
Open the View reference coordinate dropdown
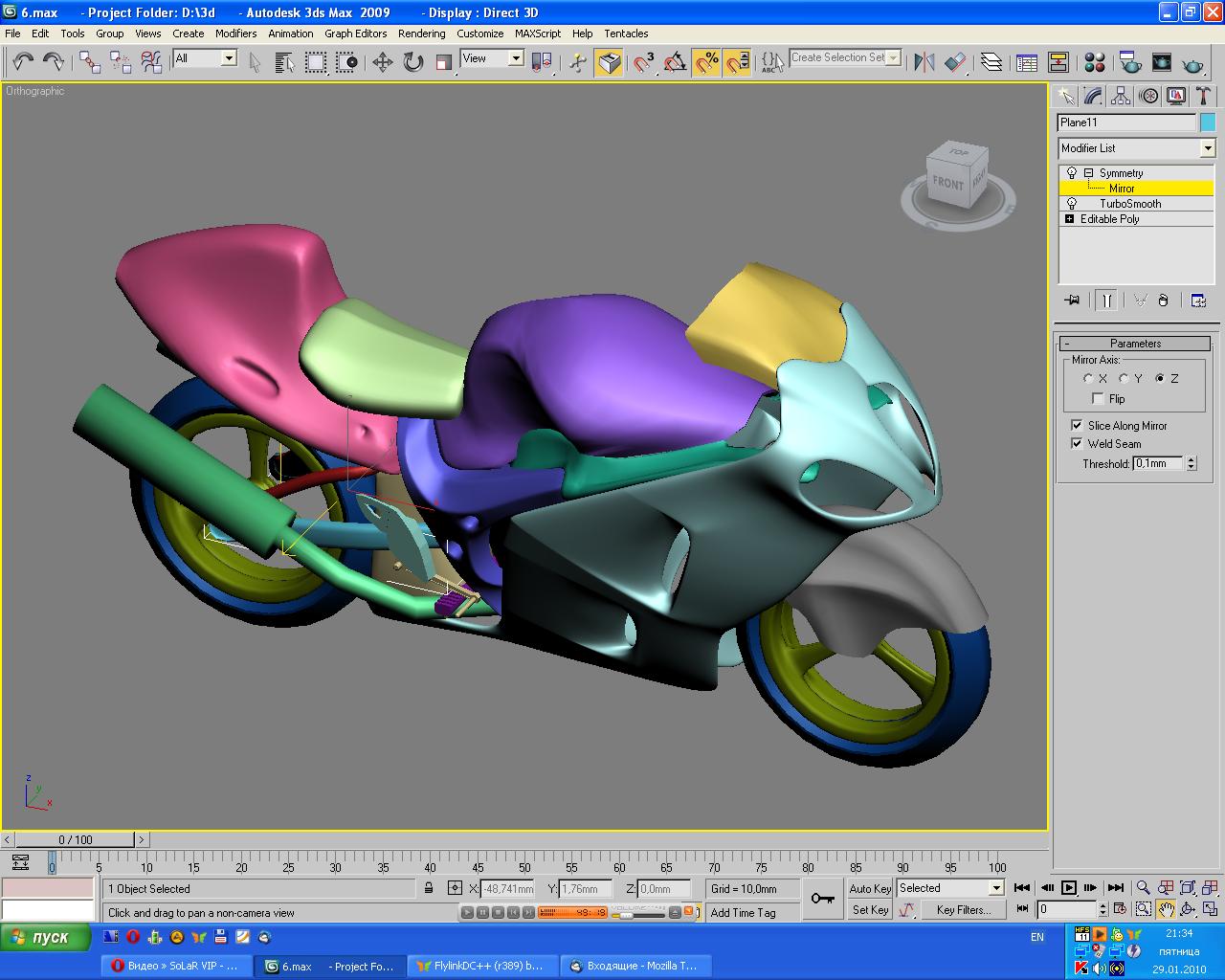[515, 58]
